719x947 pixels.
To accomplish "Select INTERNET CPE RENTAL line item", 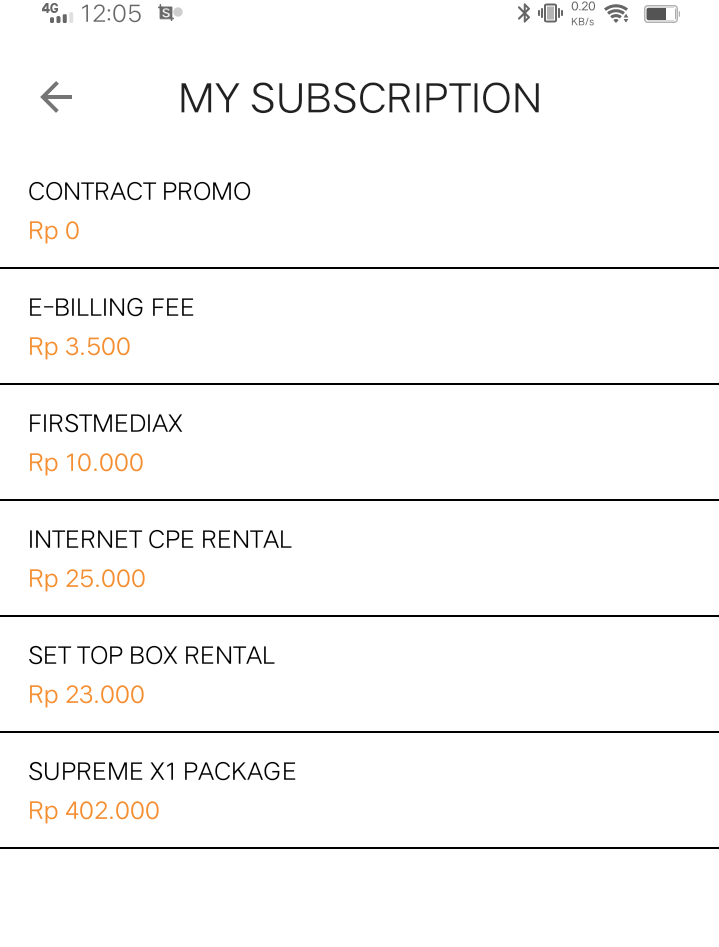I will point(160,539).
